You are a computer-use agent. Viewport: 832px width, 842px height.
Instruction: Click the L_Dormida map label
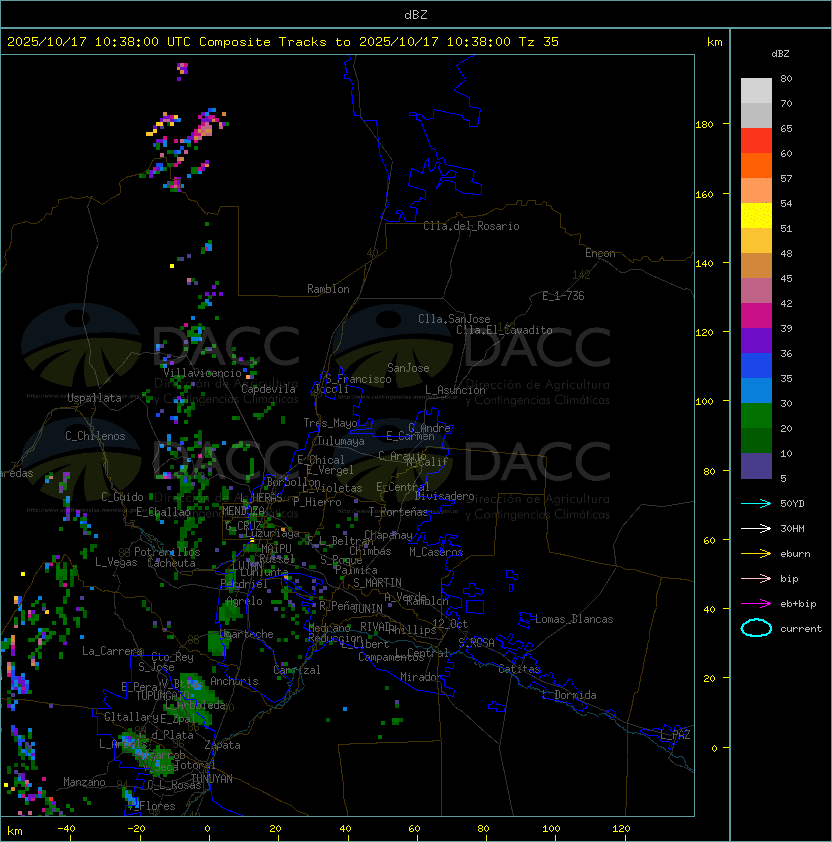(x=569, y=695)
